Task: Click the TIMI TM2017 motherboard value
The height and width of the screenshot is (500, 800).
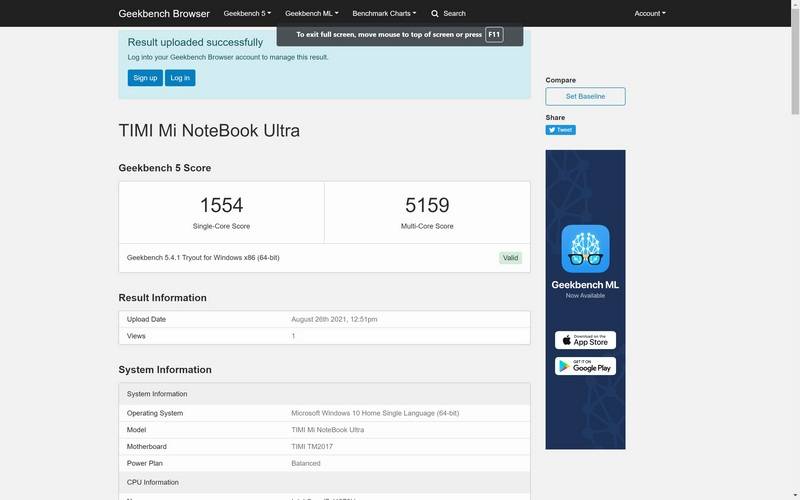Action: [x=312, y=446]
